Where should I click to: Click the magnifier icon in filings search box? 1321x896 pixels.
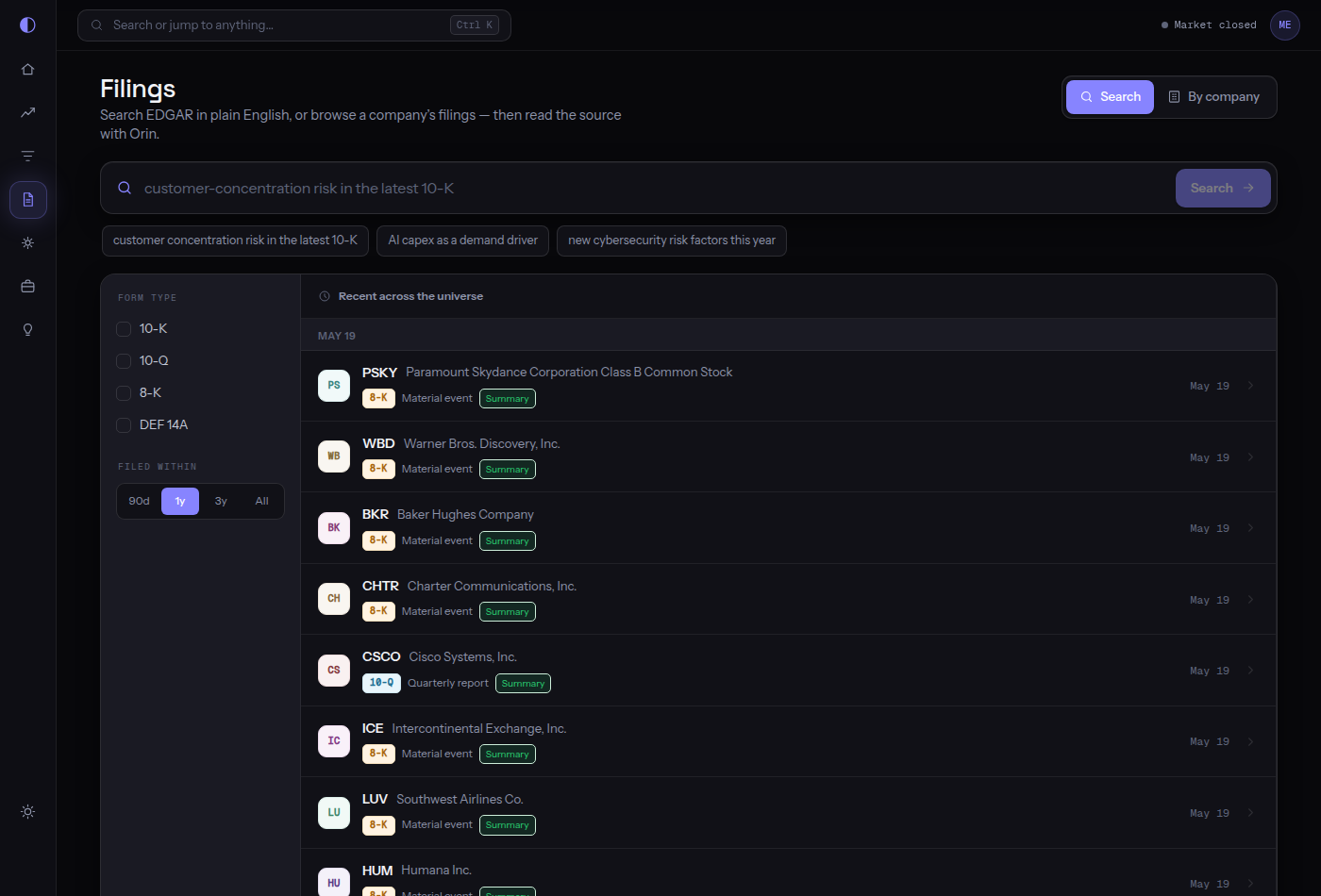(x=125, y=188)
